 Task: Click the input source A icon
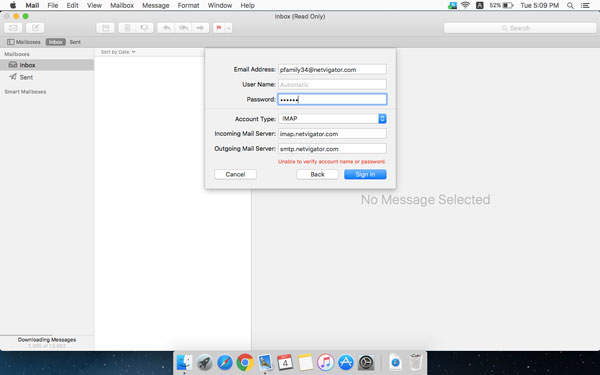click(479, 5)
